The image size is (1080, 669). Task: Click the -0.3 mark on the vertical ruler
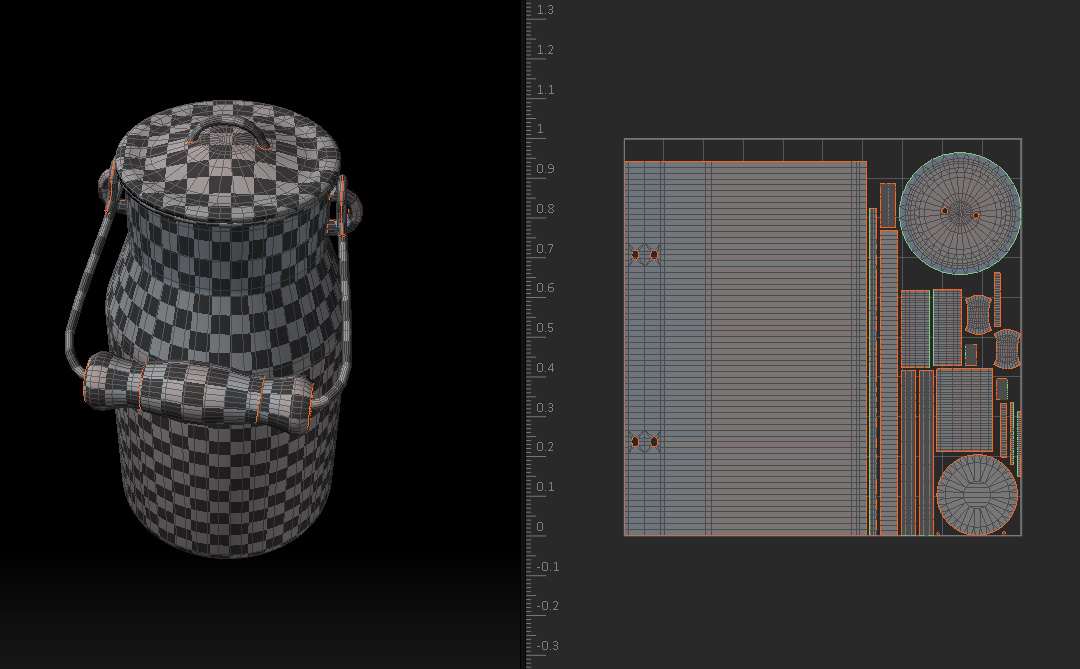[x=548, y=646]
